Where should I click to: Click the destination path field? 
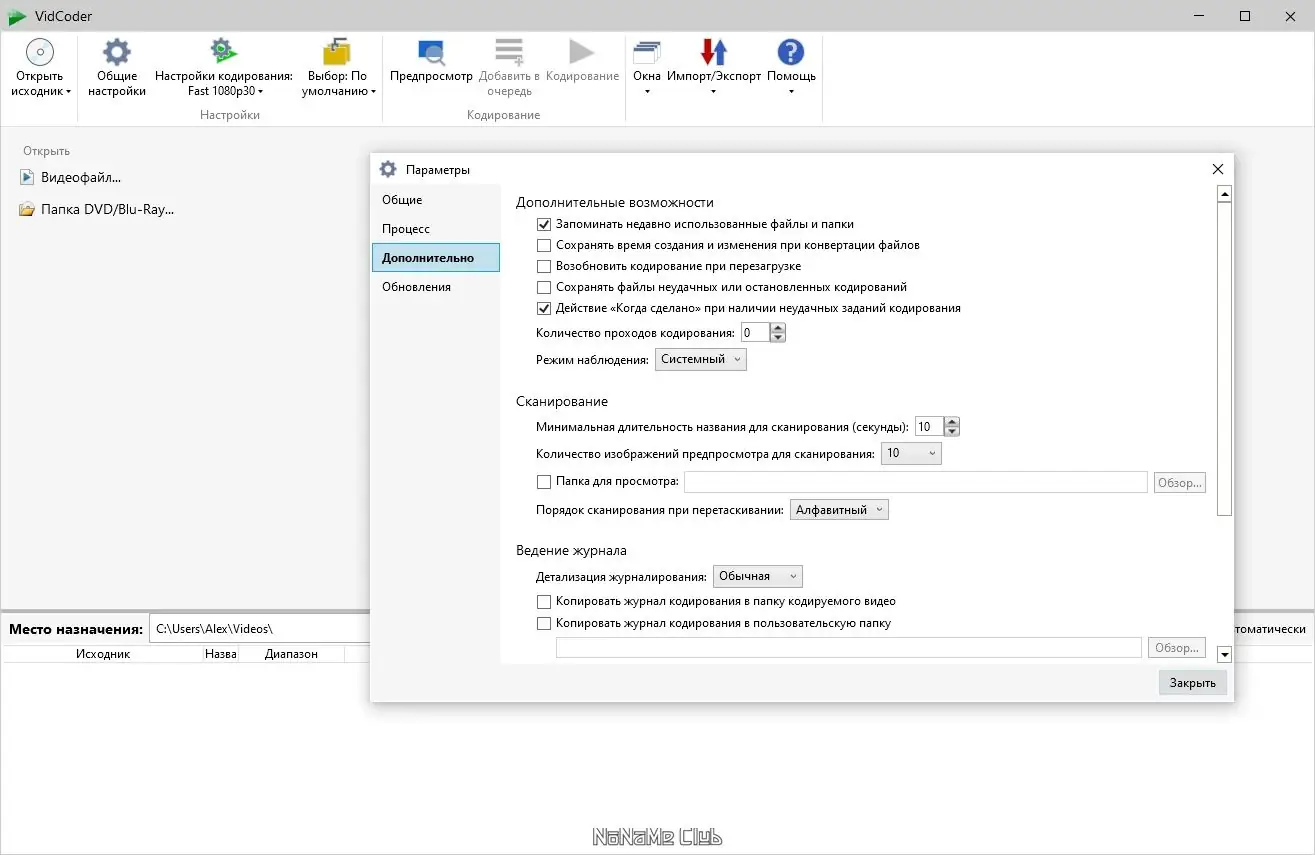[260, 629]
